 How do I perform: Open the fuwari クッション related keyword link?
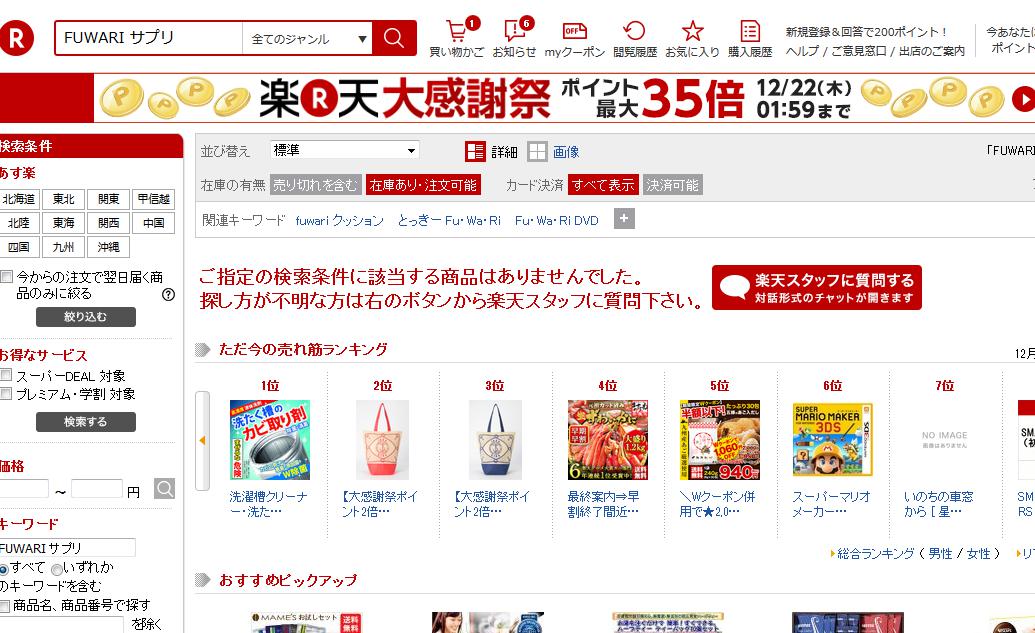tap(339, 220)
